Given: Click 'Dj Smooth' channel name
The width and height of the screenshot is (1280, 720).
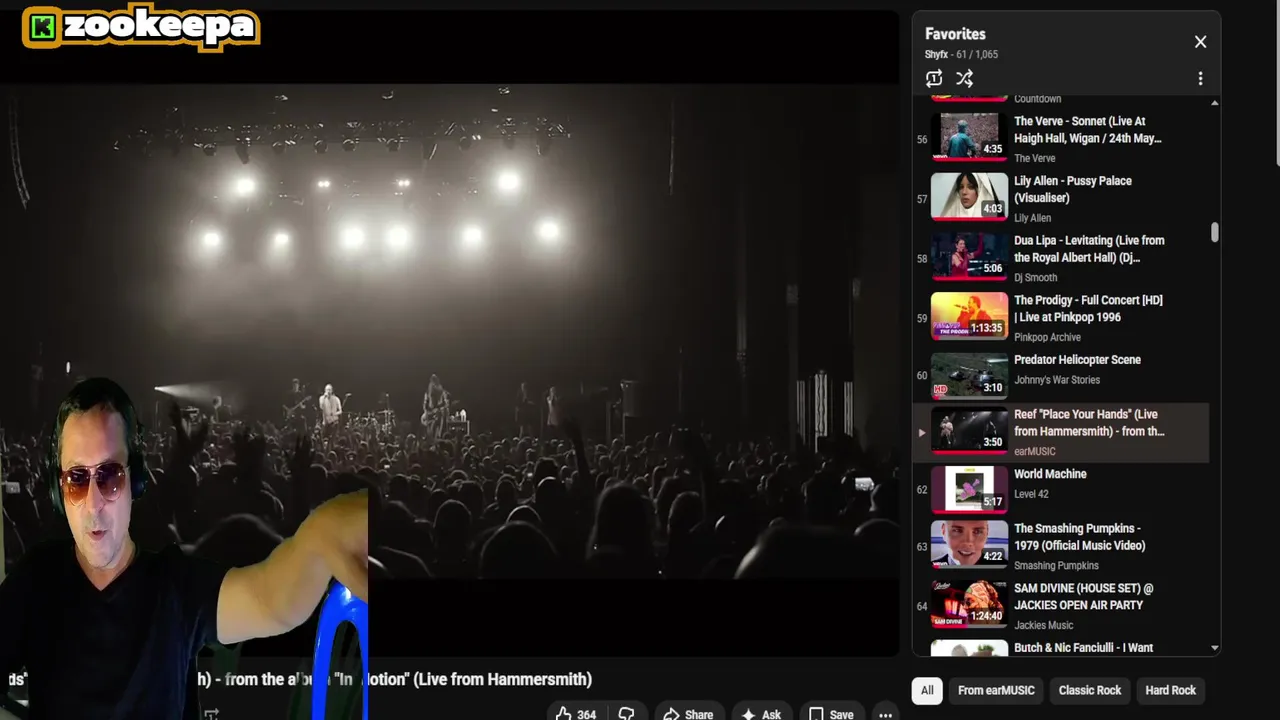Looking at the screenshot, I should [x=1035, y=278].
